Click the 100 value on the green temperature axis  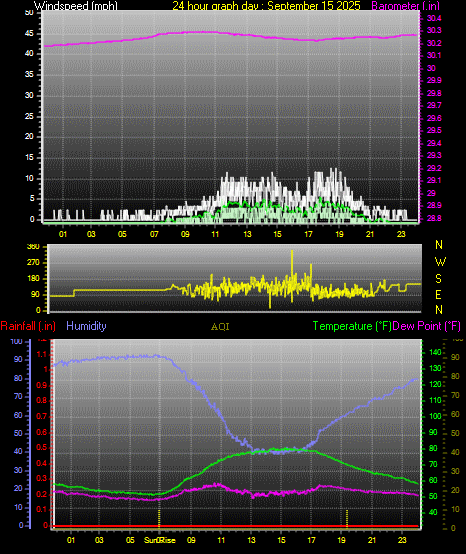point(435,416)
